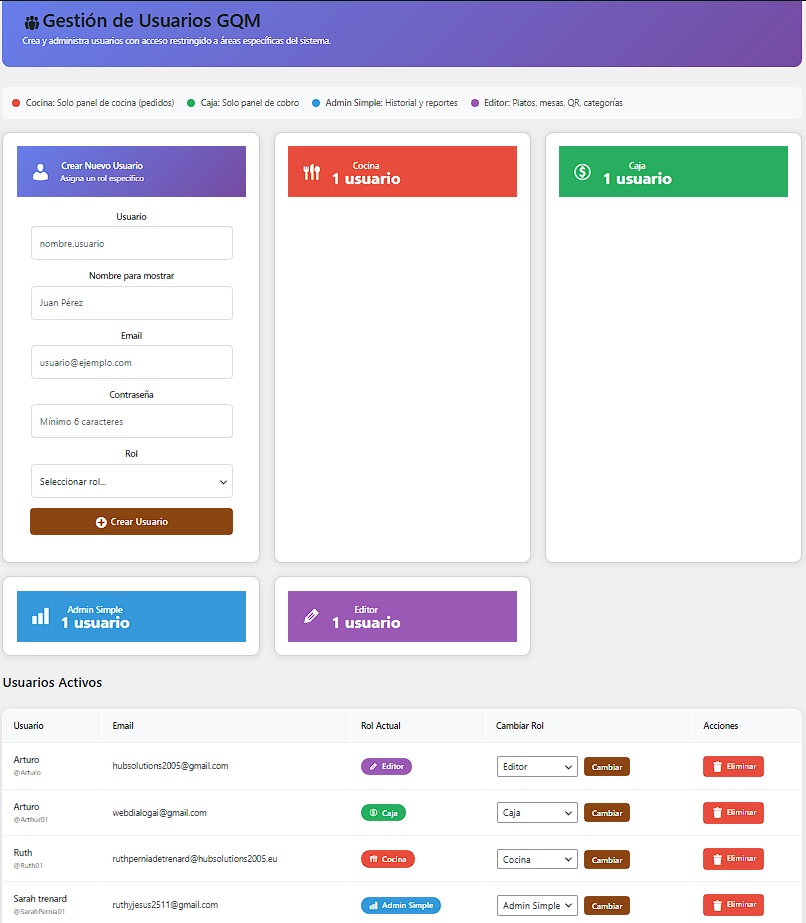Click the Editor role badge for Arturo
Image resolution: width=806 pixels, height=923 pixels.
[386, 766]
